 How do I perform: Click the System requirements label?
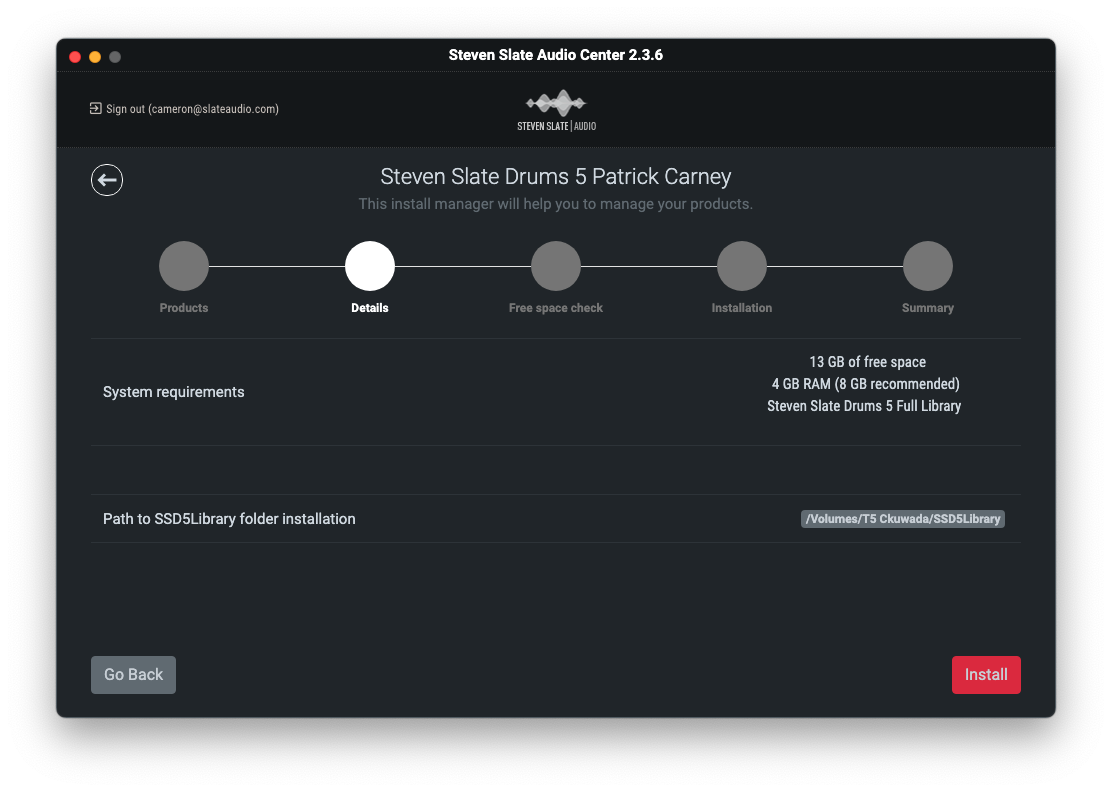coord(174,392)
